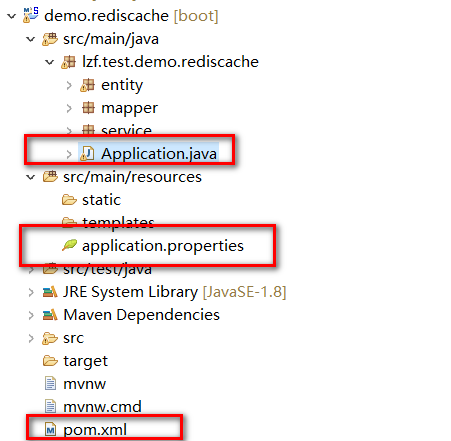Screen dimensions: 451x441
Task: Select the mapper package label
Action: (129, 108)
